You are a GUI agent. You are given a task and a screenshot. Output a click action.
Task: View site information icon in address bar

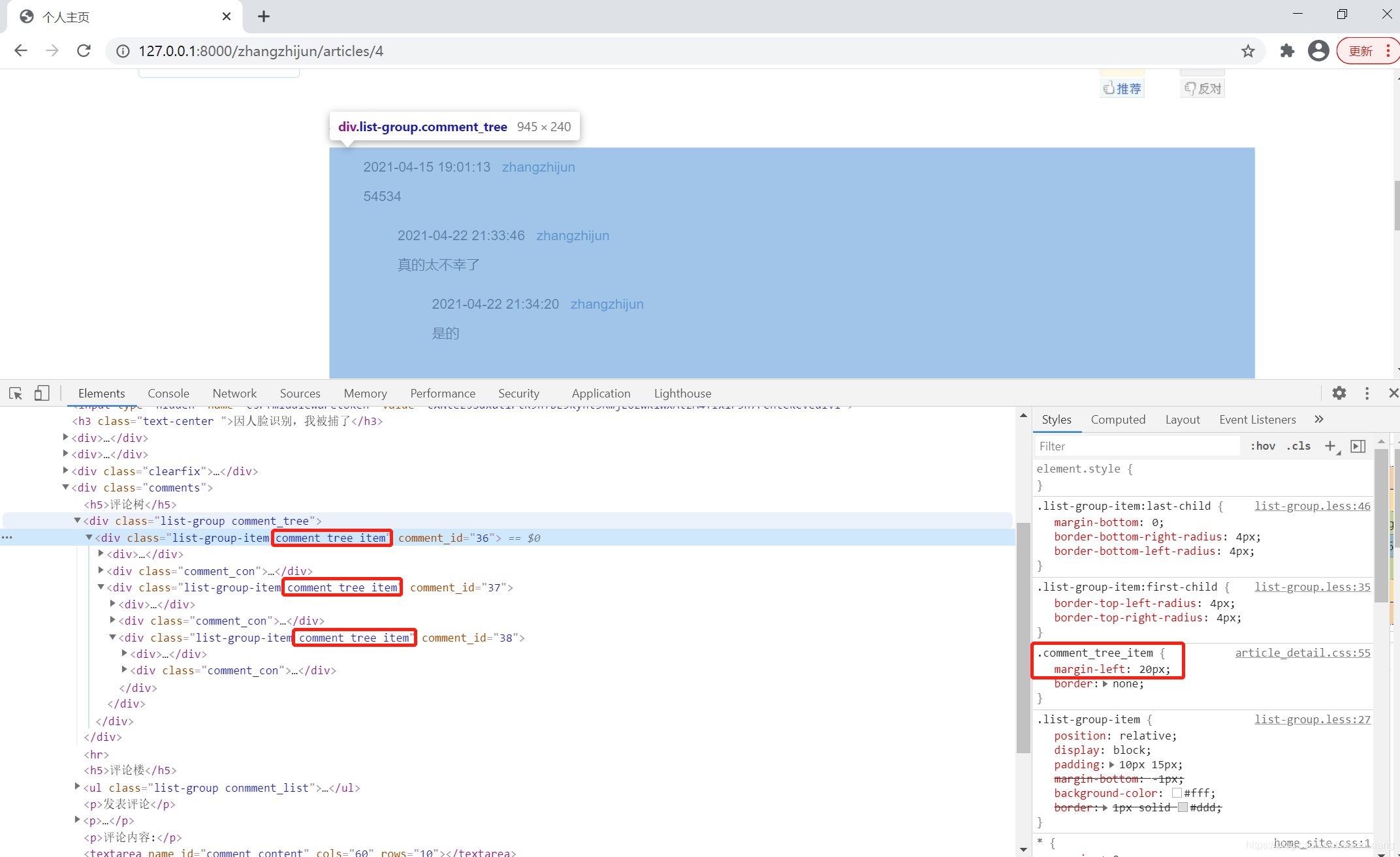123,51
